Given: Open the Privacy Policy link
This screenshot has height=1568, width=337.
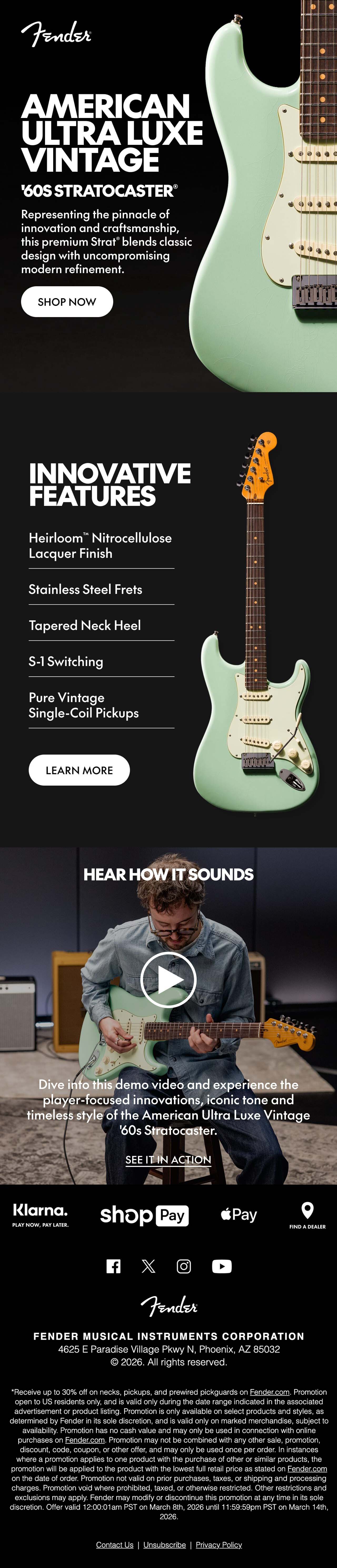Looking at the screenshot, I should [x=219, y=1545].
